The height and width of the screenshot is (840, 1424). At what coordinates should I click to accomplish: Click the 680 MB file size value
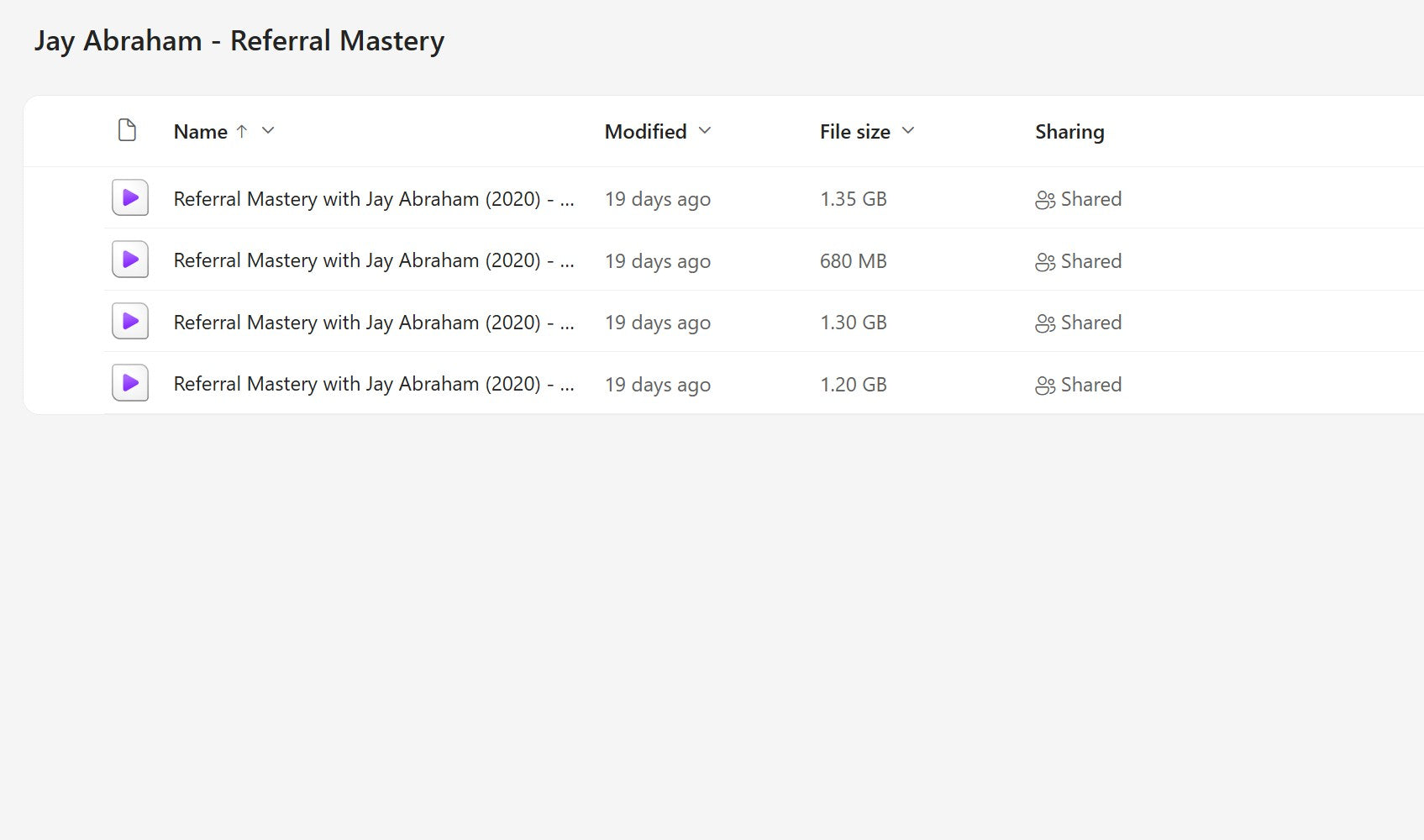click(854, 260)
